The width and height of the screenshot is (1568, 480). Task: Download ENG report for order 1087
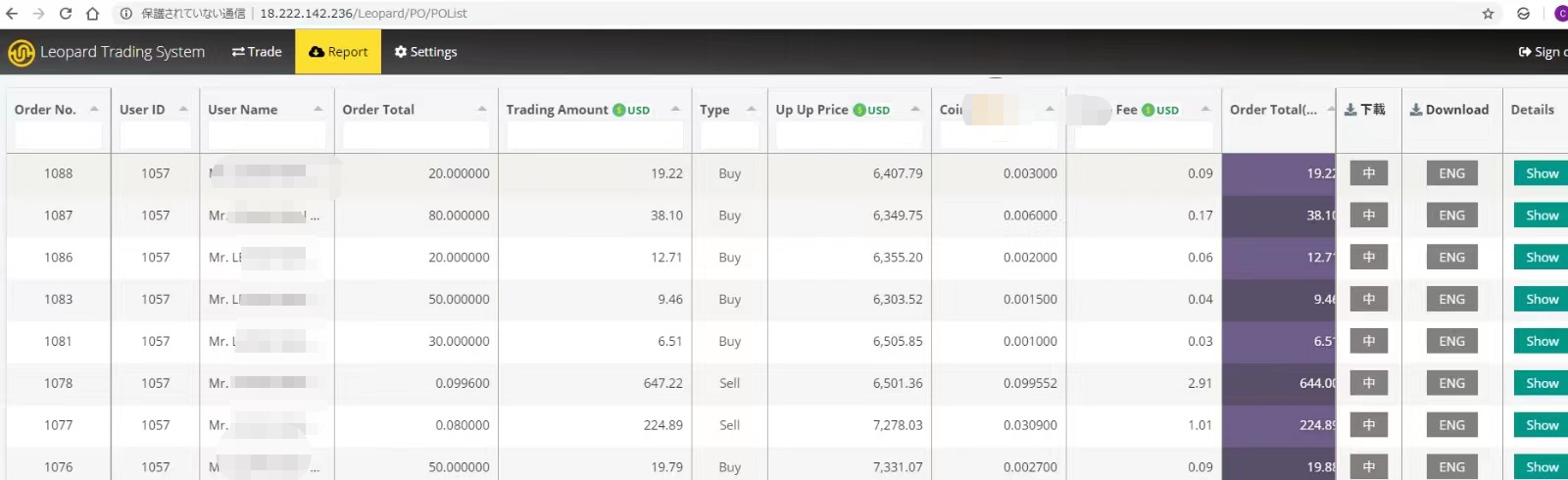tap(1451, 216)
